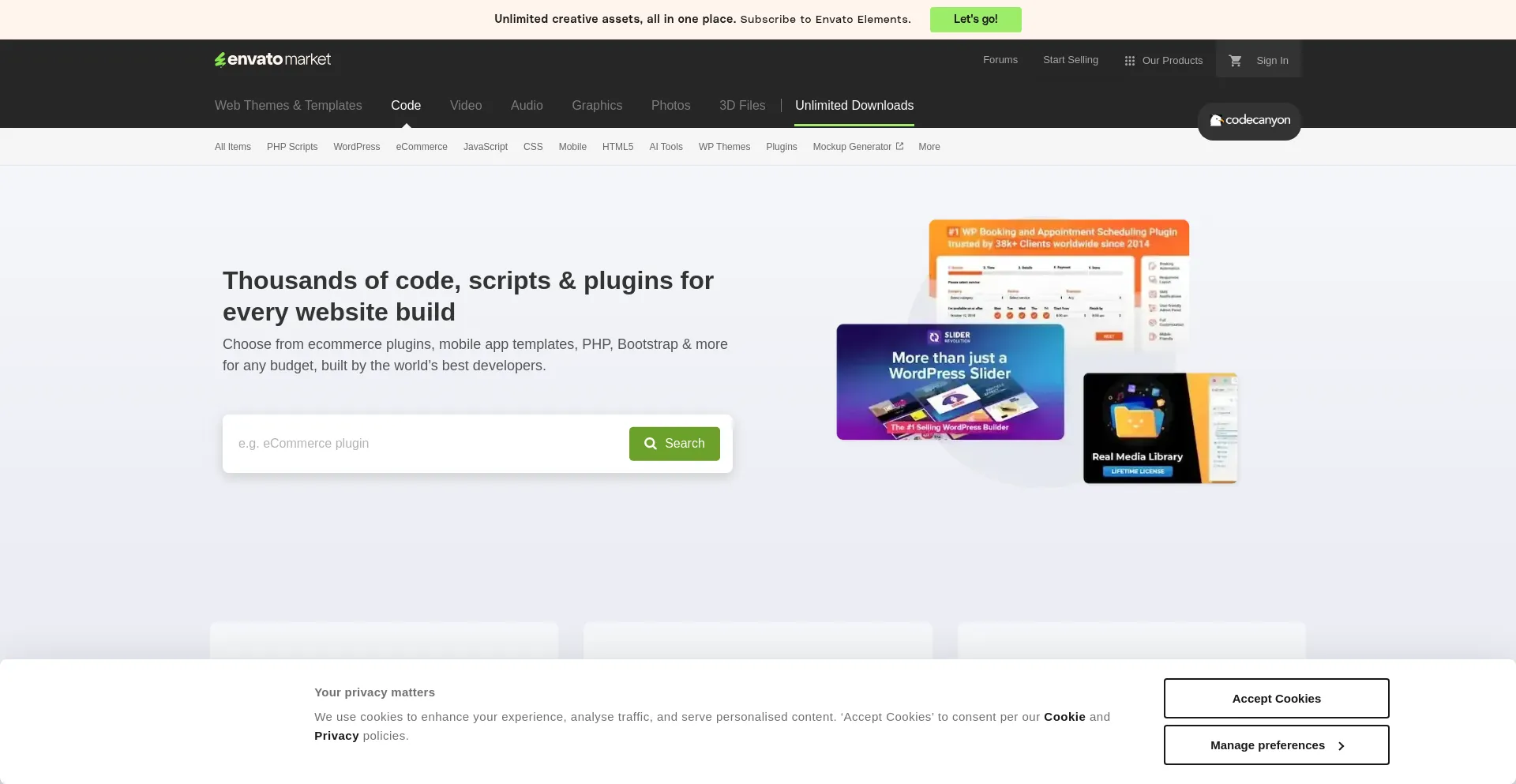The image size is (1516, 784).
Task: Browse PHP Scripts subcategory
Action: [292, 147]
